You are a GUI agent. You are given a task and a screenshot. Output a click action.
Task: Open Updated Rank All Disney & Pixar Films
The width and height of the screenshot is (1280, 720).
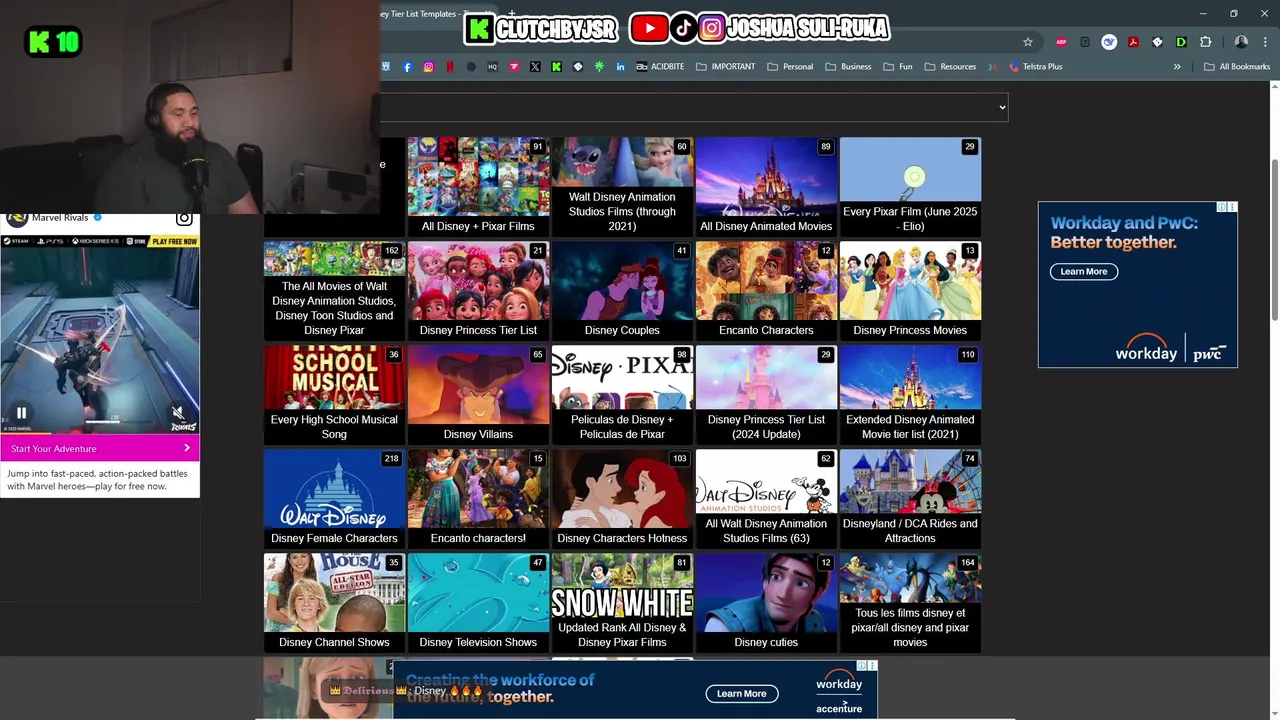pos(622,603)
